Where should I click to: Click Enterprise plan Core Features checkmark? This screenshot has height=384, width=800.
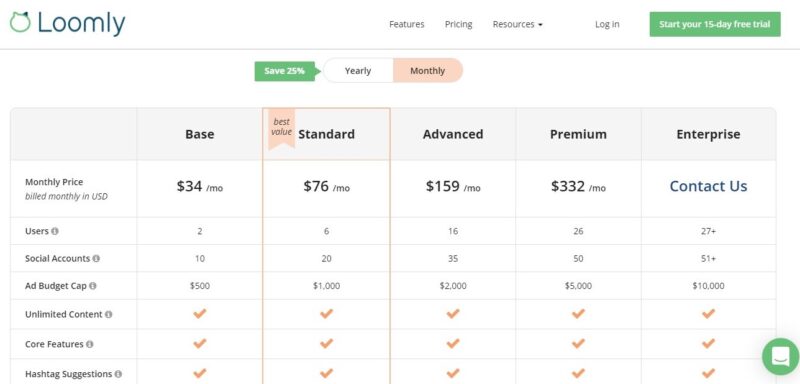[708, 344]
